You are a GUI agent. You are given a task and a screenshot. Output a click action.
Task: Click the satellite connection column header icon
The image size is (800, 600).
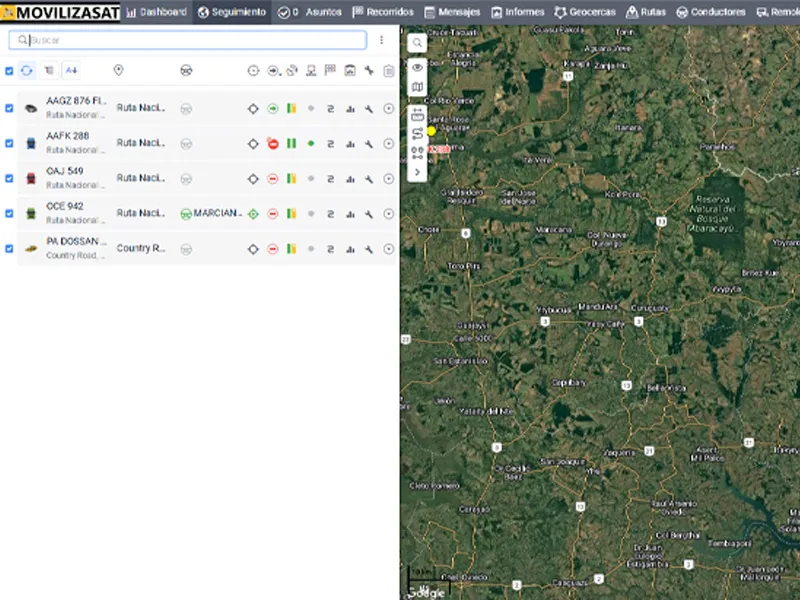[x=292, y=70]
